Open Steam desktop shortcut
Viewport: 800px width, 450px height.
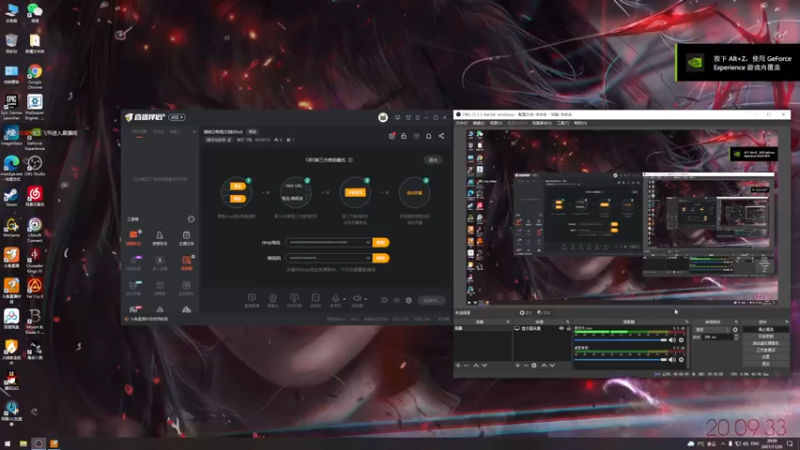[11, 197]
